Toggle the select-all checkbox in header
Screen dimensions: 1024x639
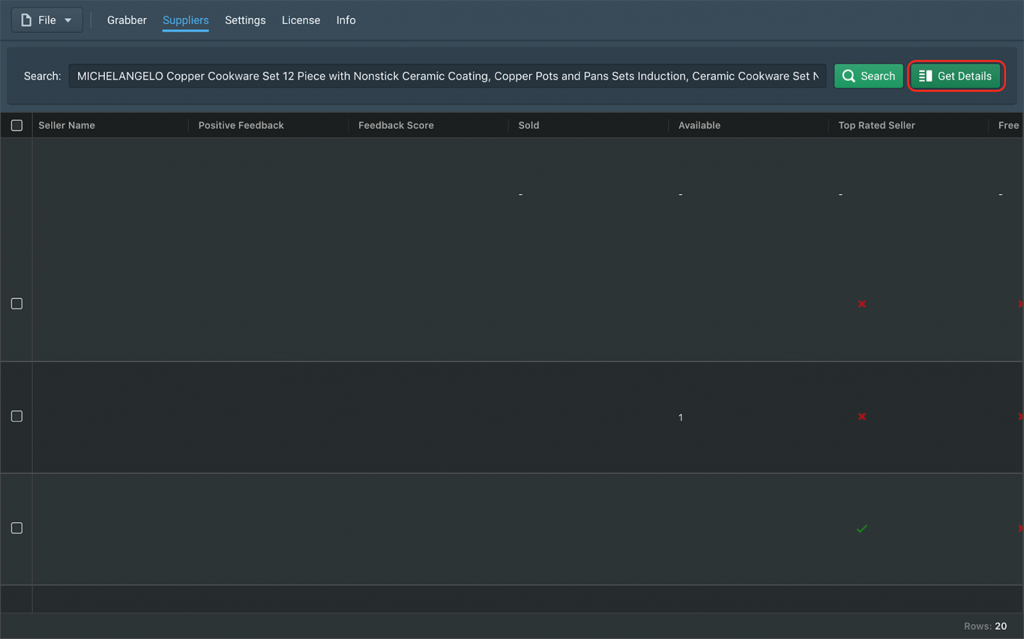17,126
